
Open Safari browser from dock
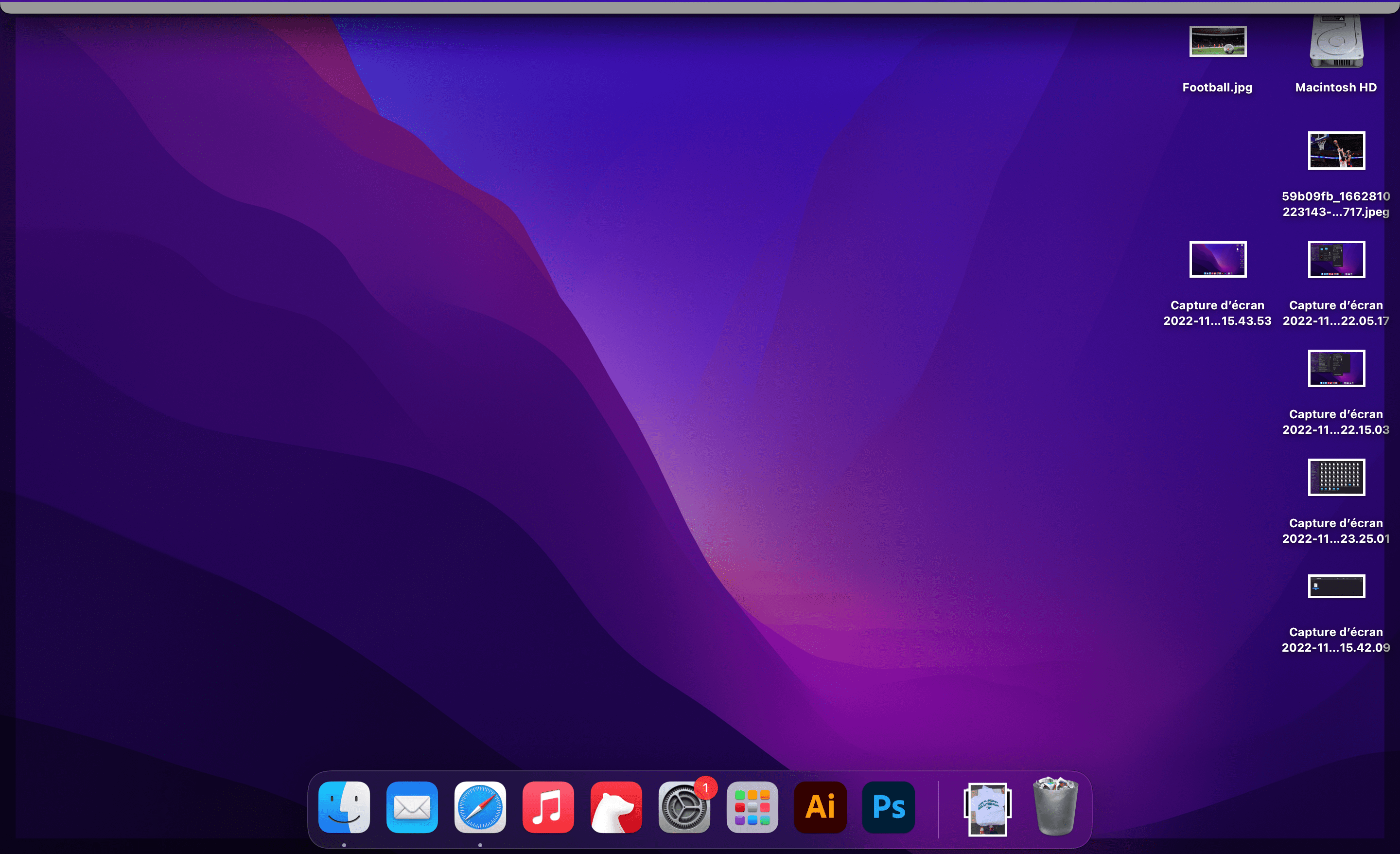(480, 807)
